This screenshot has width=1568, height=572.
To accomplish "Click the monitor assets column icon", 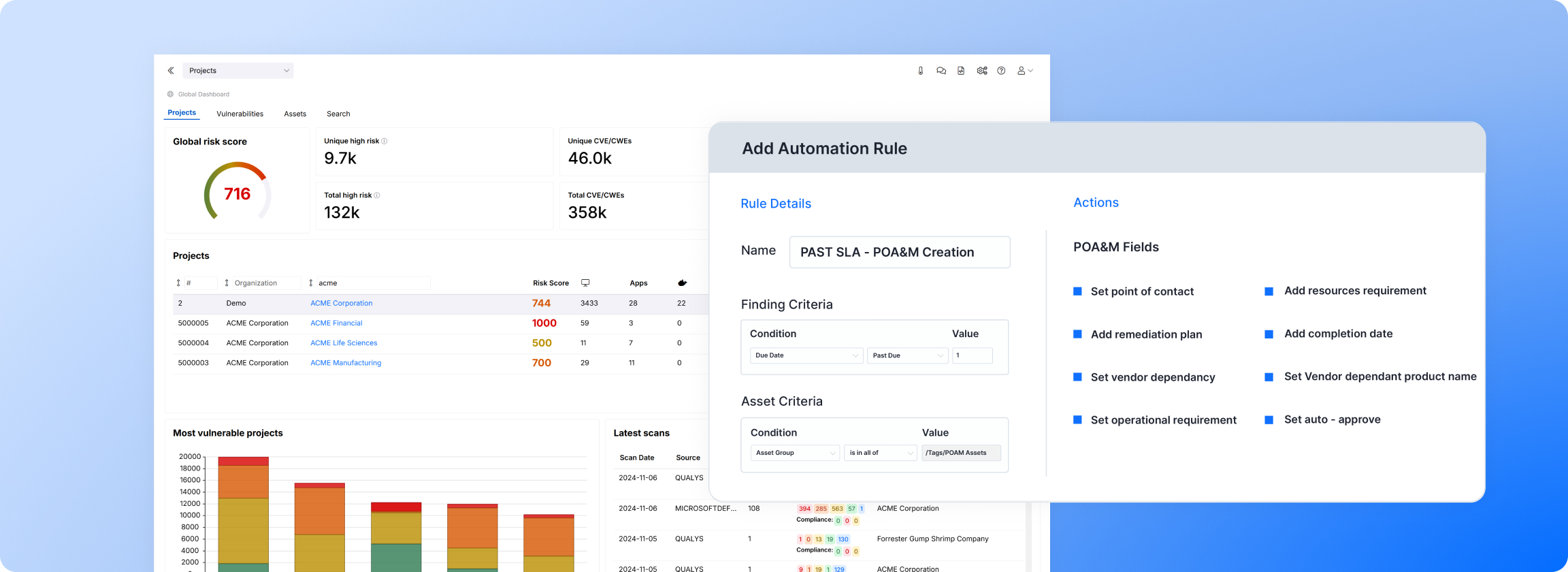I will click(585, 283).
